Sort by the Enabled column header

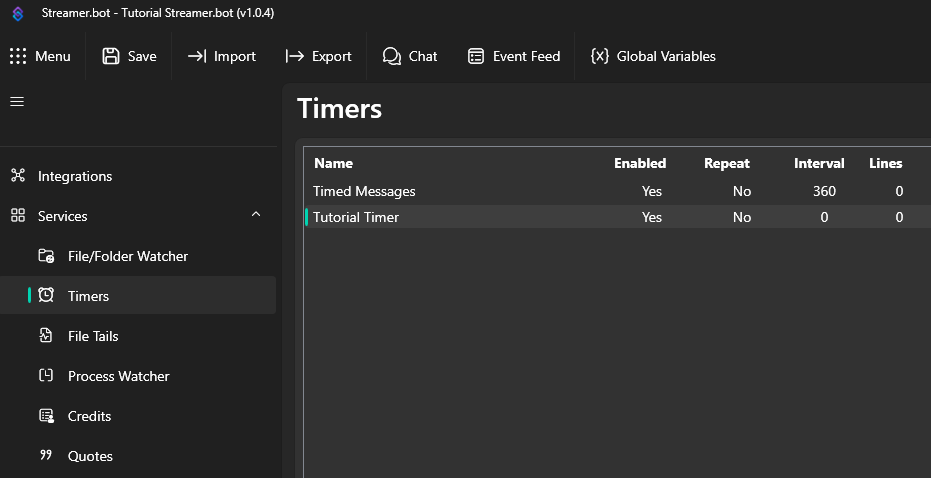coord(640,163)
